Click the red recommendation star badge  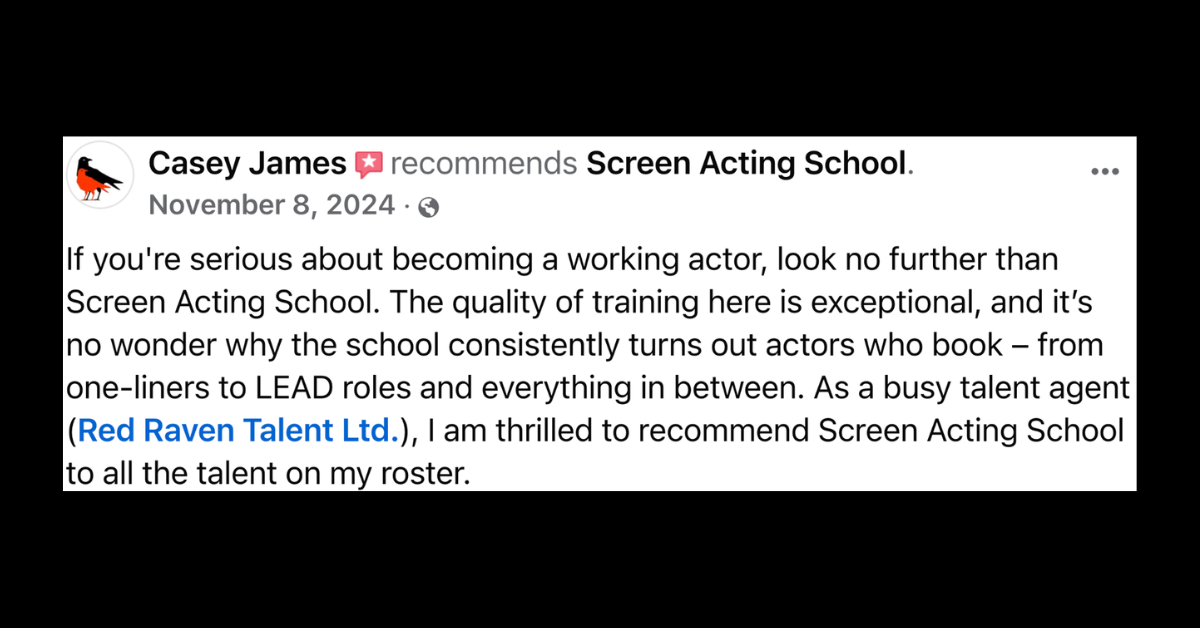click(x=369, y=164)
